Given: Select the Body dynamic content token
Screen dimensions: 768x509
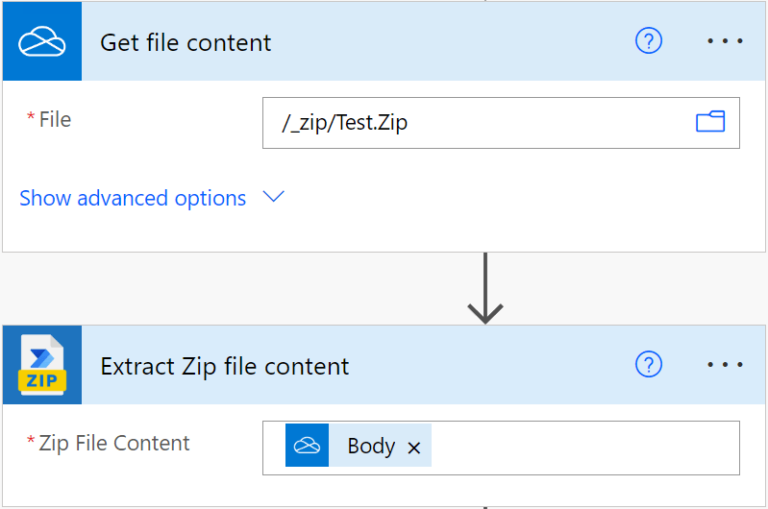Looking at the screenshot, I should coord(371,447).
